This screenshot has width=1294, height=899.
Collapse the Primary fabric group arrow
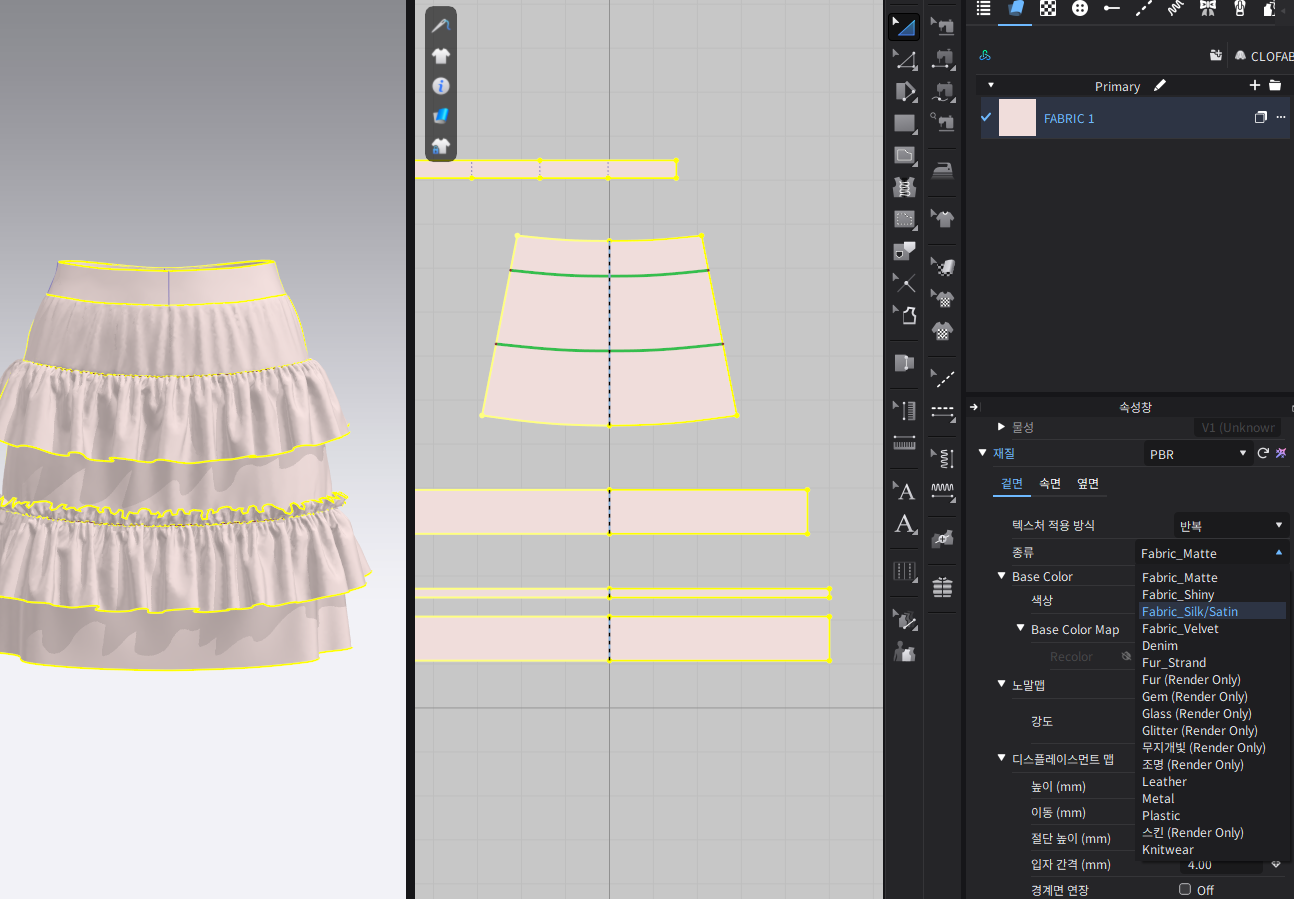click(991, 86)
